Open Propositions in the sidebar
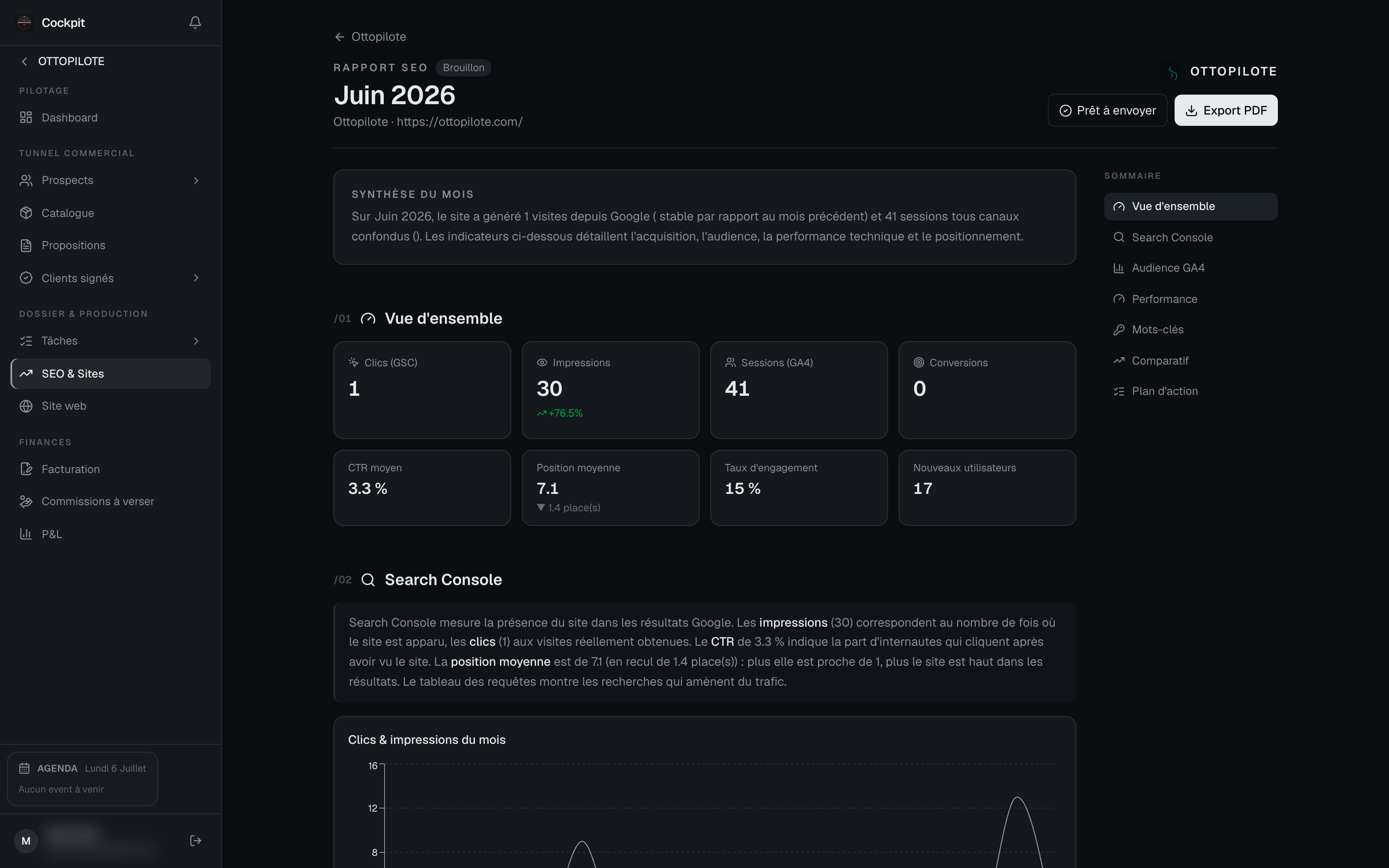Image resolution: width=1389 pixels, height=868 pixels. coord(111,246)
